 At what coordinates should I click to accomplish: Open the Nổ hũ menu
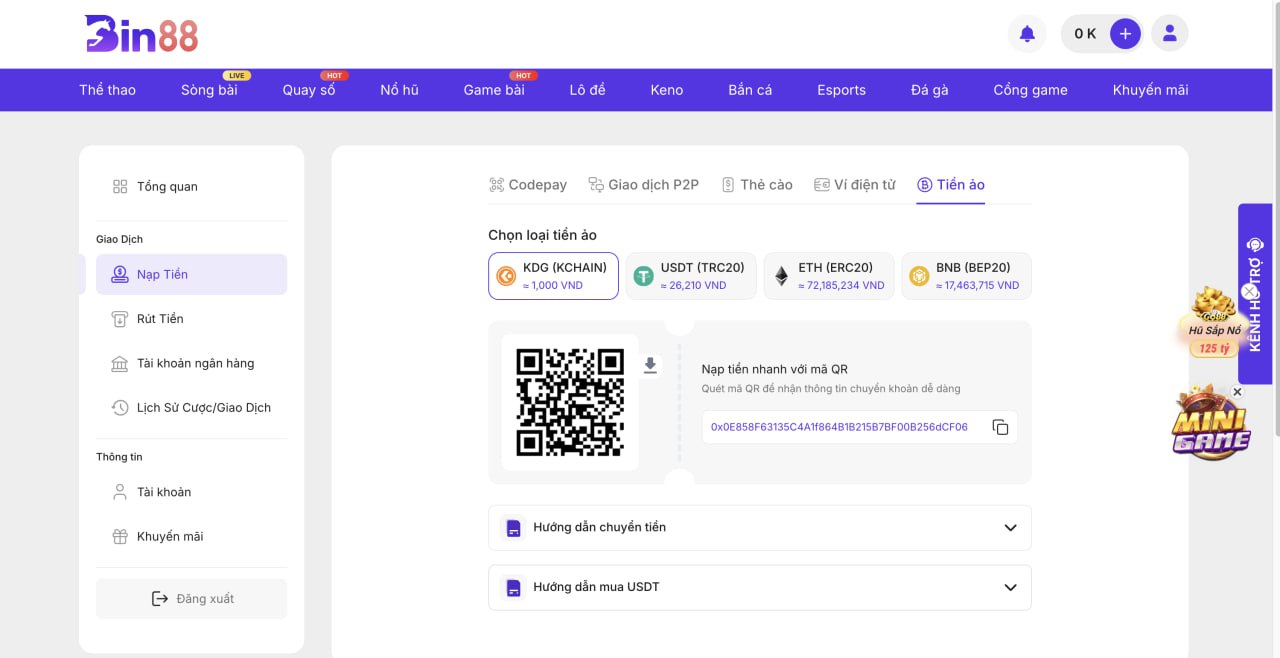coord(399,90)
